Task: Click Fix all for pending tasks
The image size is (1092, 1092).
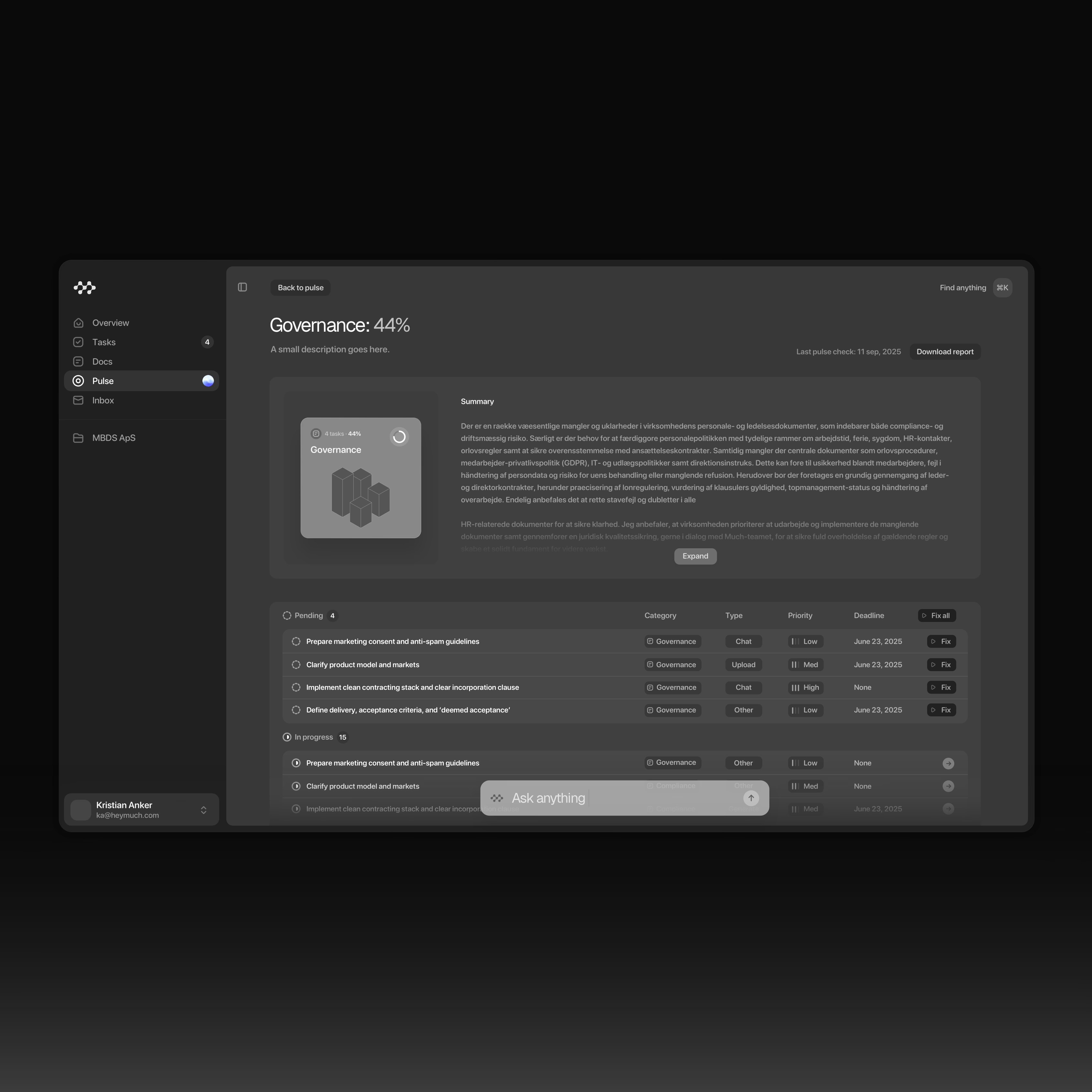Action: (x=937, y=616)
